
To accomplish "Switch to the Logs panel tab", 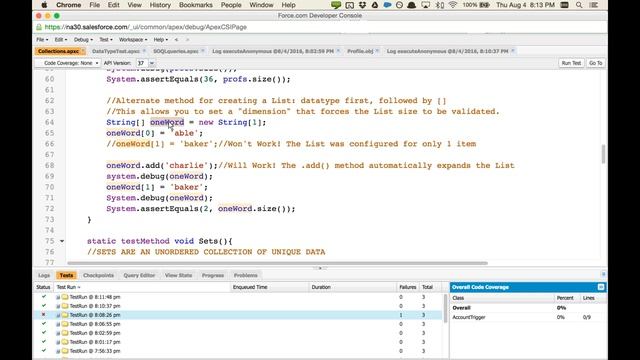I will coord(44,276).
